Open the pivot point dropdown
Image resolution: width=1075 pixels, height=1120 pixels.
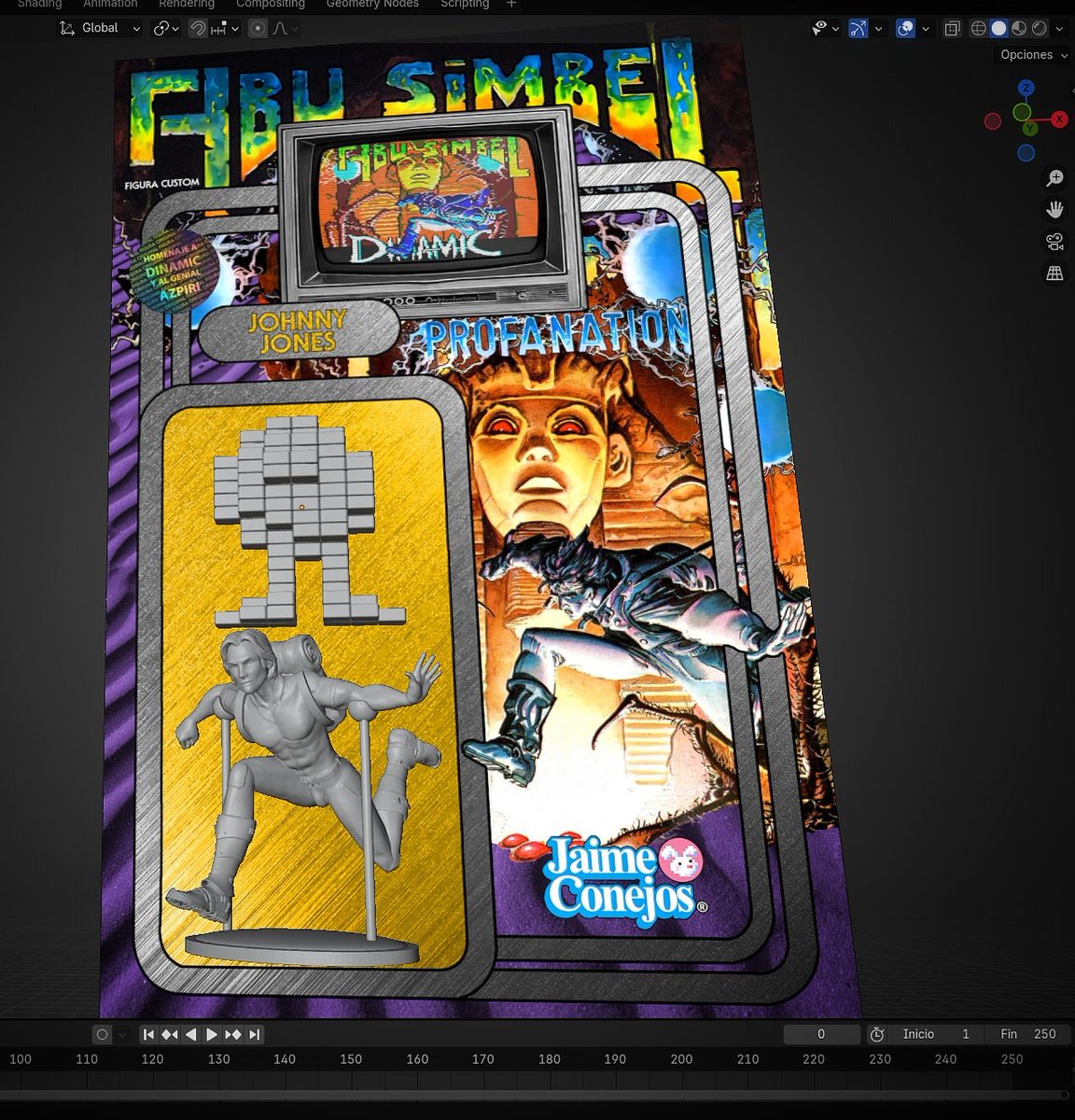165,28
